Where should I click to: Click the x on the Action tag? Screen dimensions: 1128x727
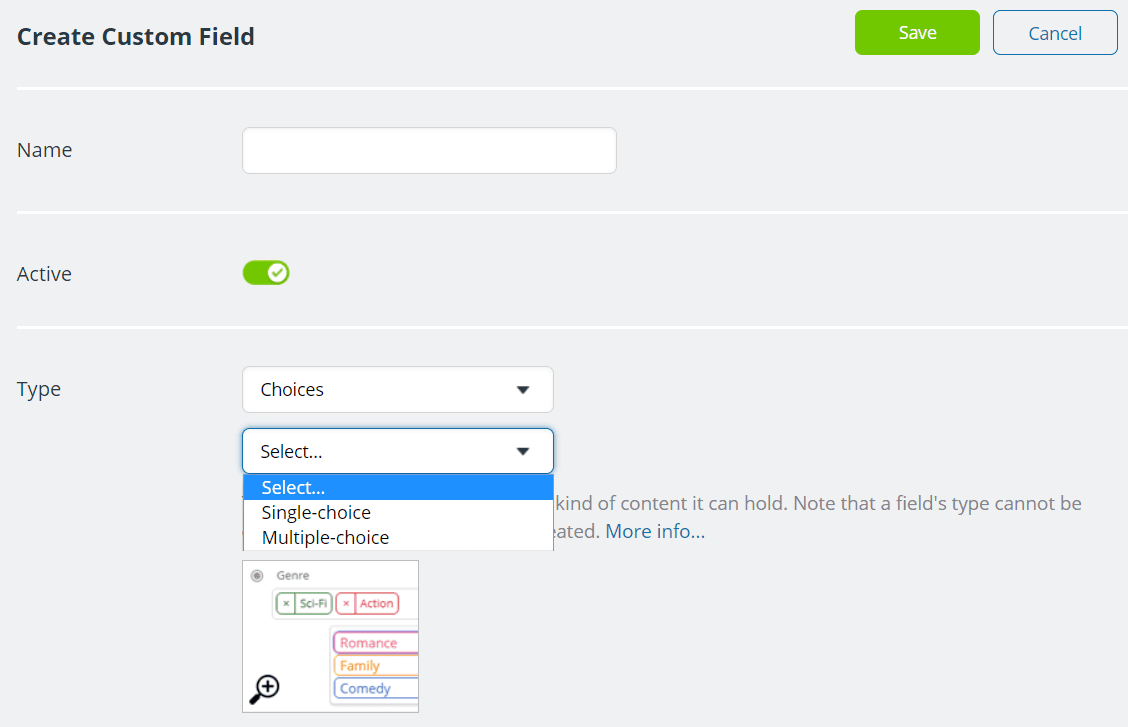click(346, 604)
